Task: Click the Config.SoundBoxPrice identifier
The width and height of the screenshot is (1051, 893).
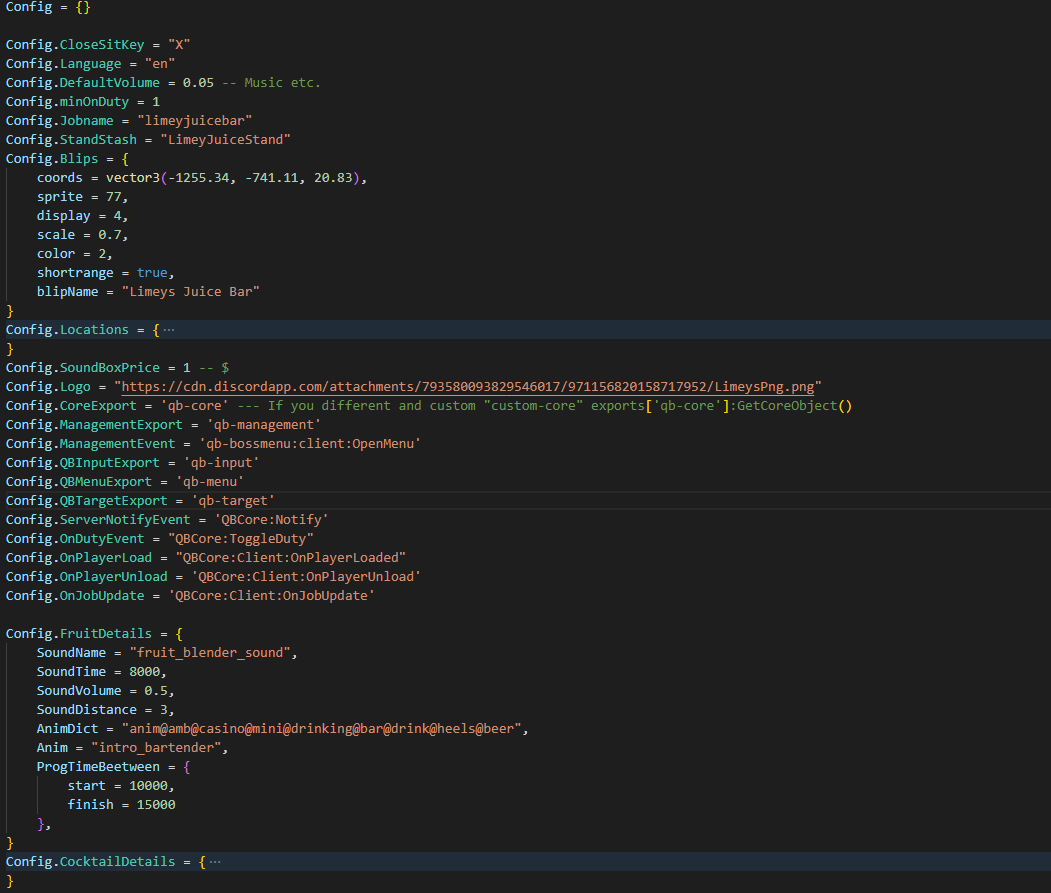Action: (83, 368)
